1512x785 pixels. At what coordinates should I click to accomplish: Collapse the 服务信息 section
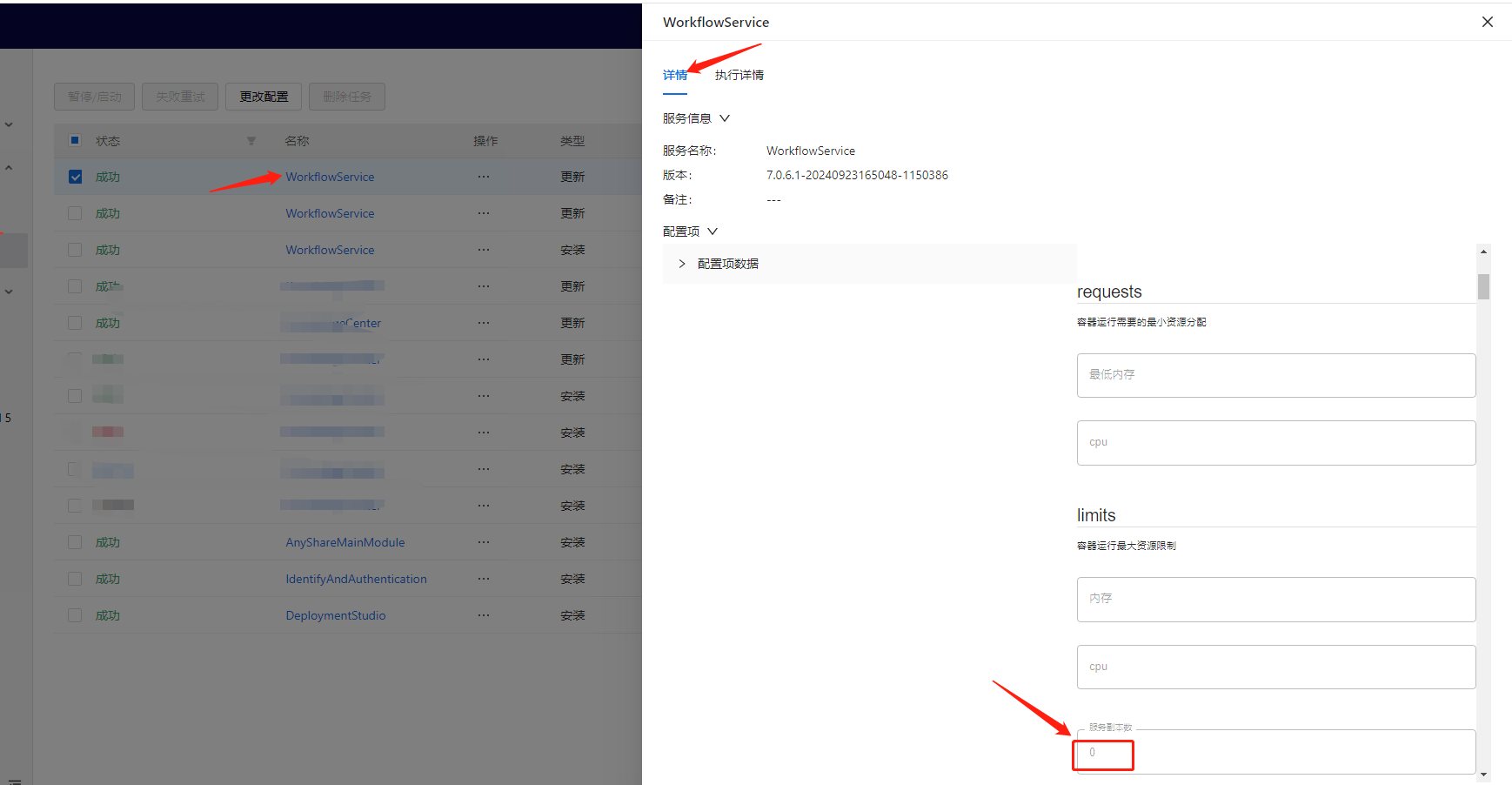(724, 118)
